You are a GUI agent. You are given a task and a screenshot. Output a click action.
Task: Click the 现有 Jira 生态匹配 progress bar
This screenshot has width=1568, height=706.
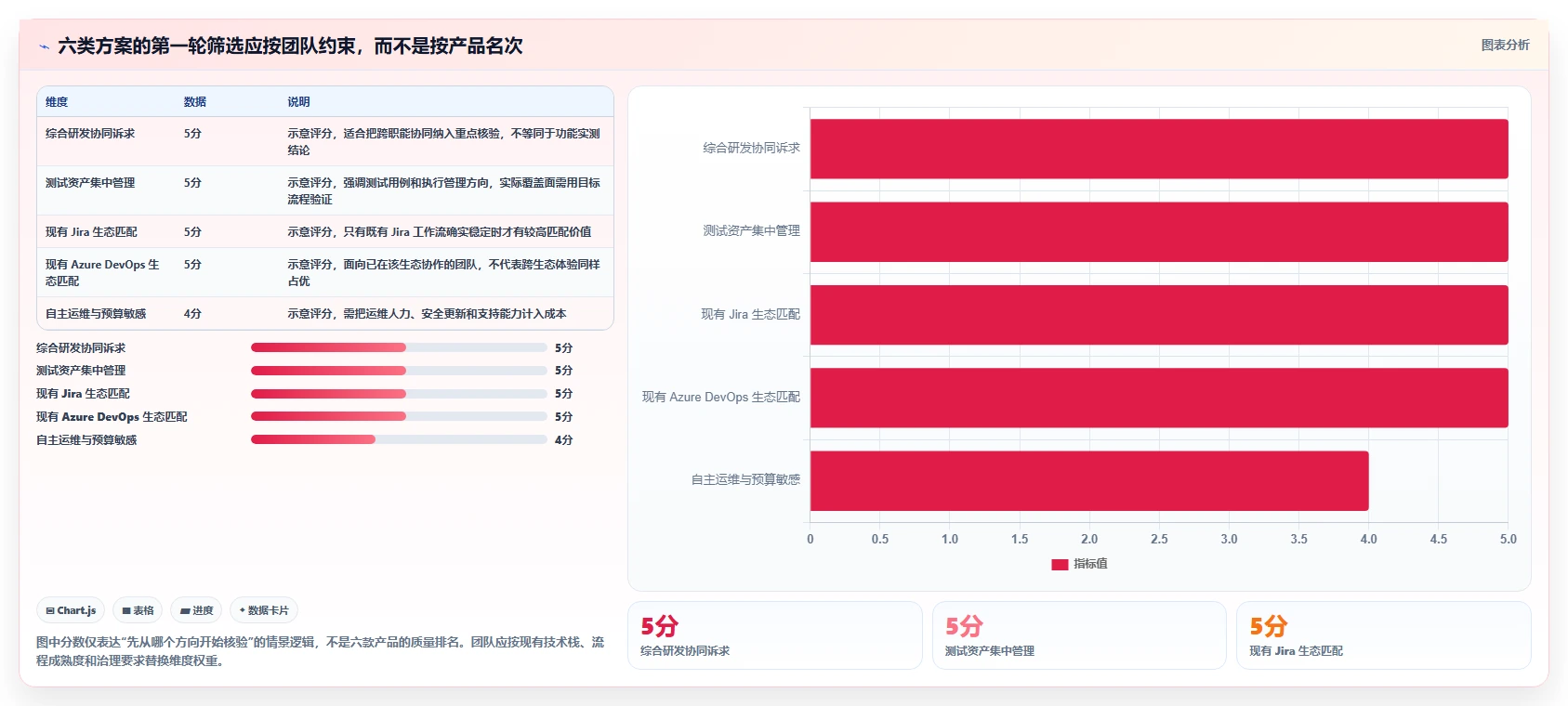coord(399,394)
